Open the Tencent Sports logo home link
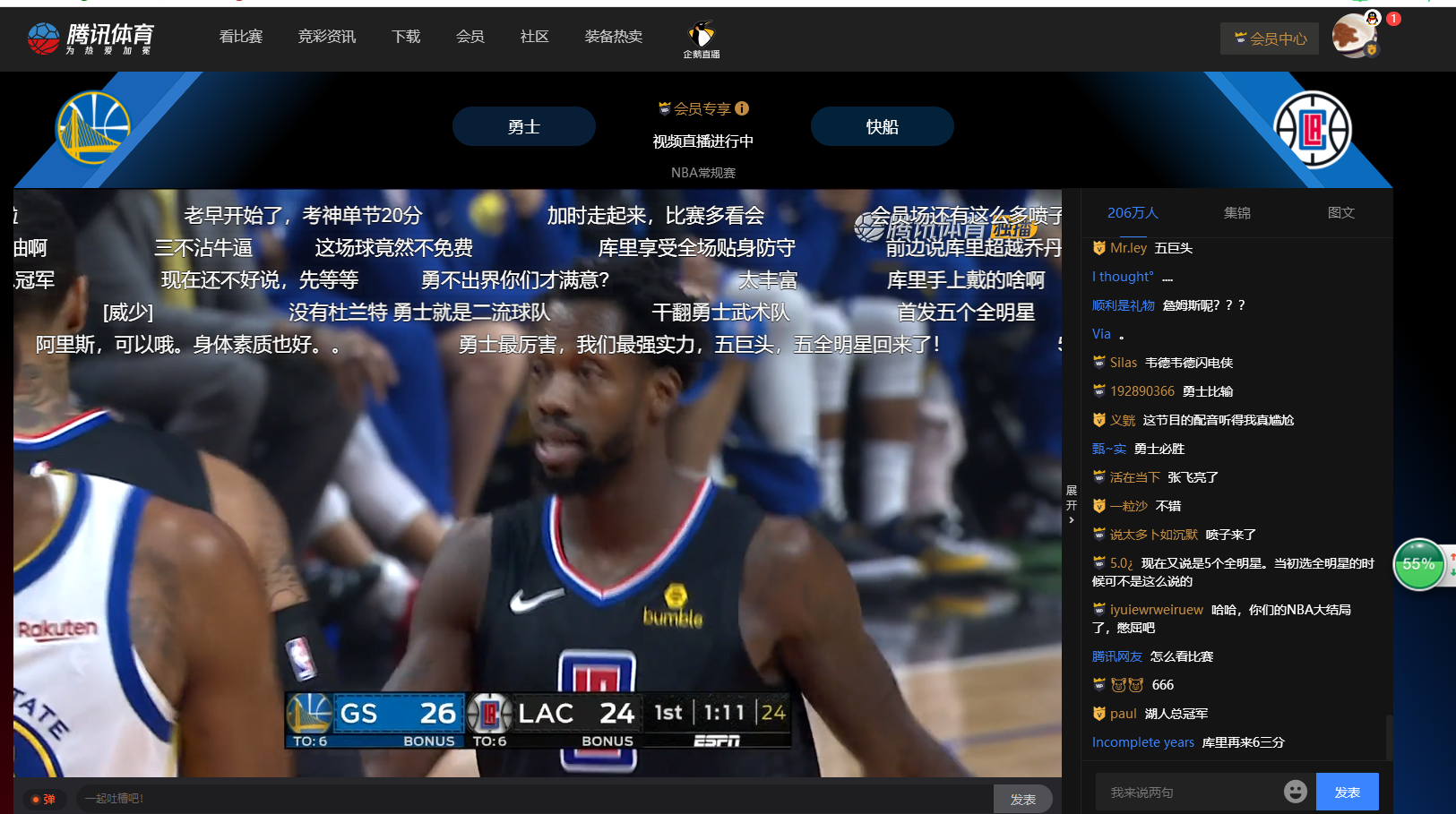The image size is (1456, 814). (90, 38)
